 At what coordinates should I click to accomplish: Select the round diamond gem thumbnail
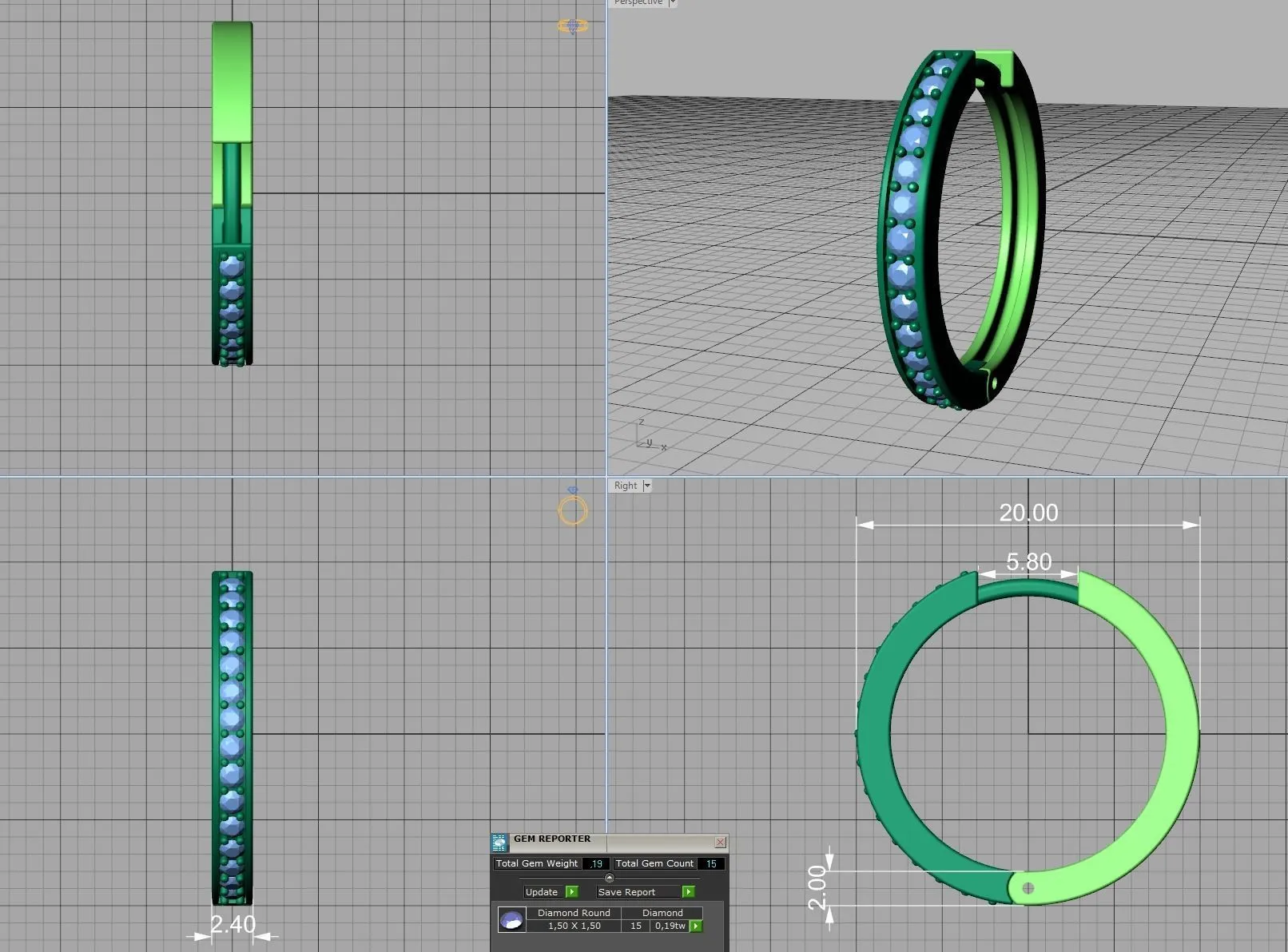[x=511, y=920]
